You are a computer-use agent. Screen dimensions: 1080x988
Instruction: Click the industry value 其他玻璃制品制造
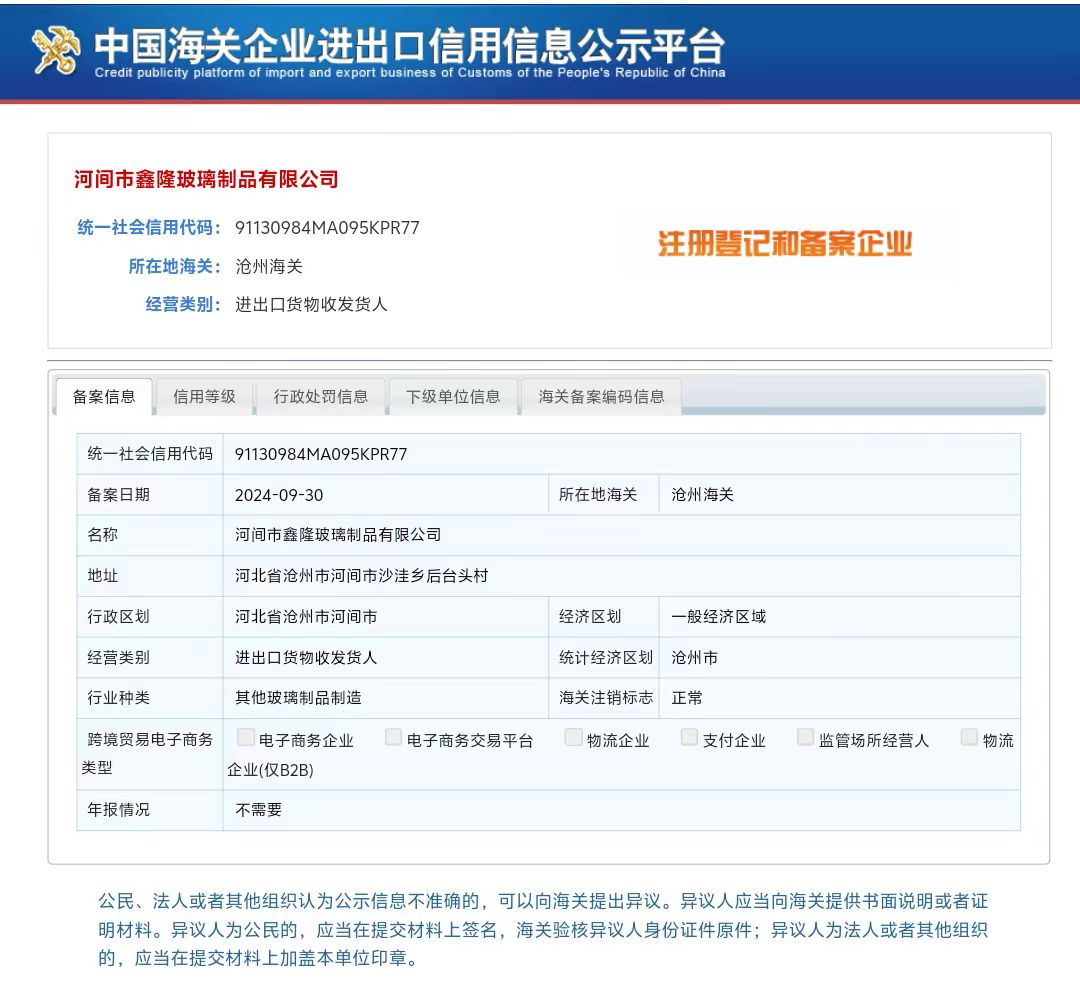tap(298, 698)
